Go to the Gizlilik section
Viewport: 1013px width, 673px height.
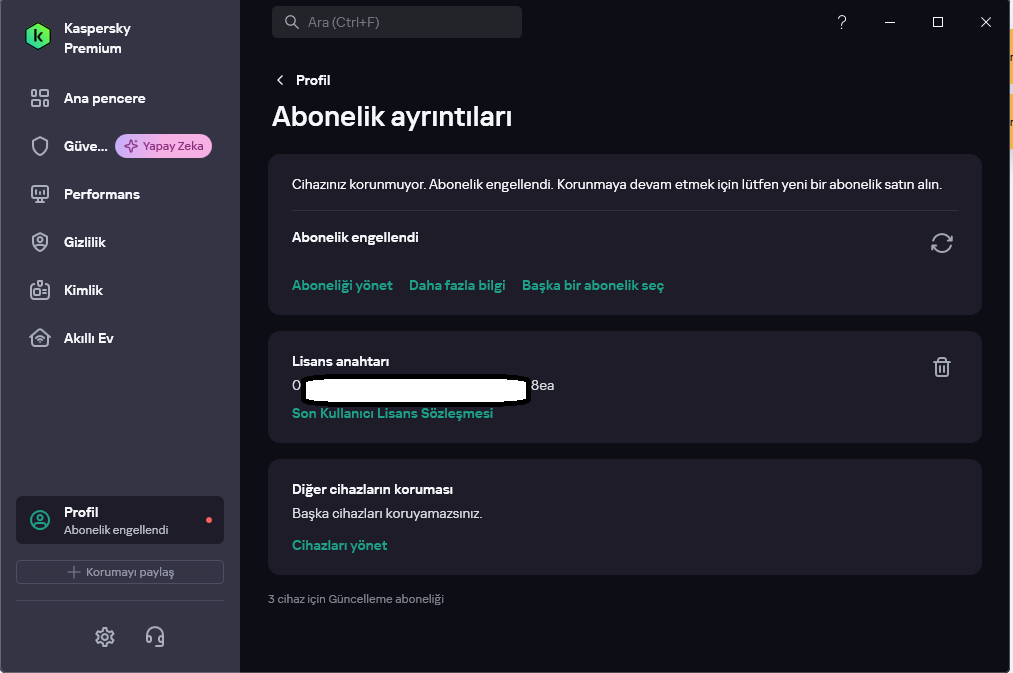pyautogui.click(x=84, y=242)
